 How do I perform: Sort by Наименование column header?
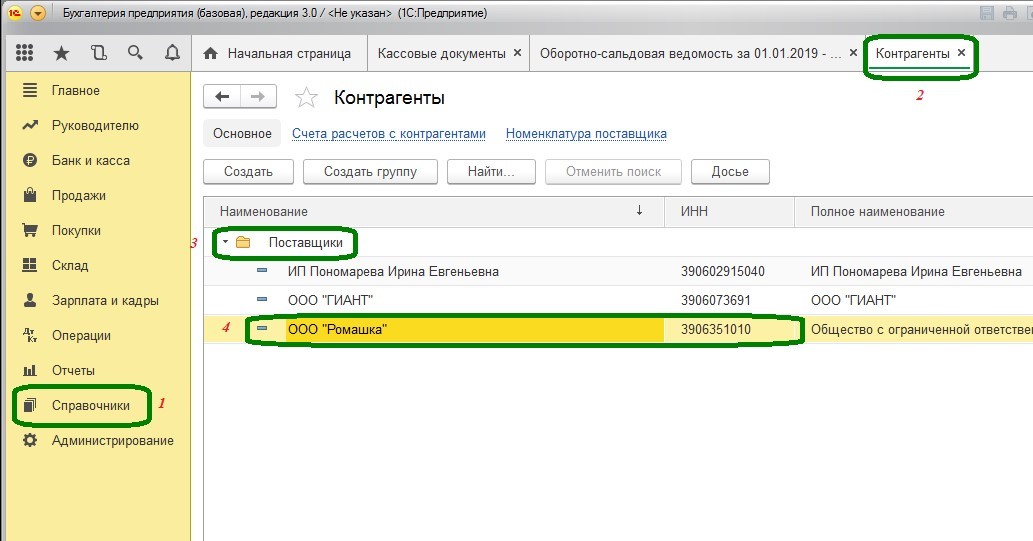(x=433, y=212)
